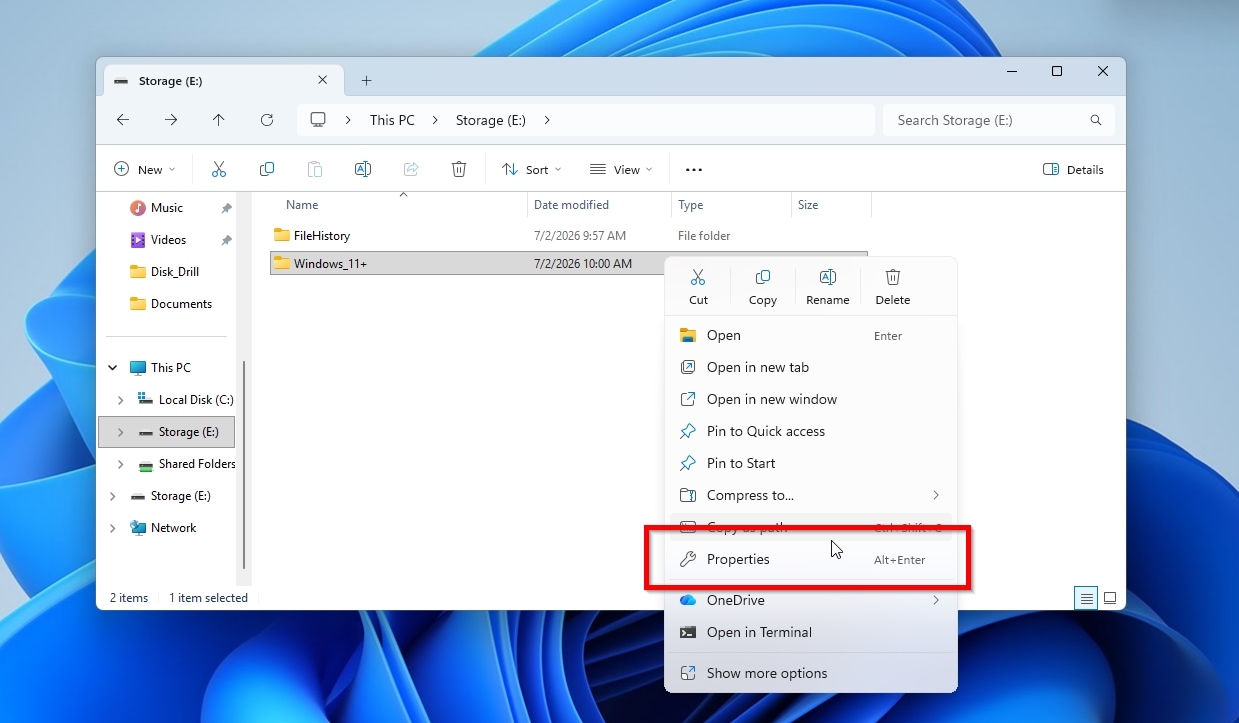This screenshot has width=1239, height=723.
Task: Close the Storage (E:) tab
Action: [x=322, y=80]
